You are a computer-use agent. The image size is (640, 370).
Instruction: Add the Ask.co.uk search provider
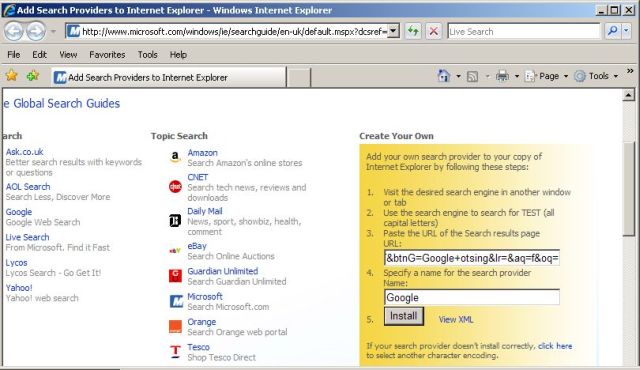(24, 152)
